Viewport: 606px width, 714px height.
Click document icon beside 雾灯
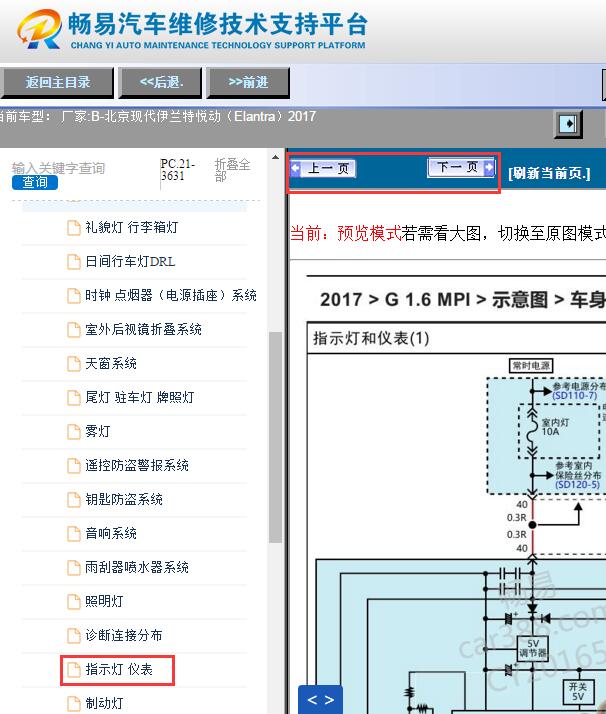click(74, 432)
